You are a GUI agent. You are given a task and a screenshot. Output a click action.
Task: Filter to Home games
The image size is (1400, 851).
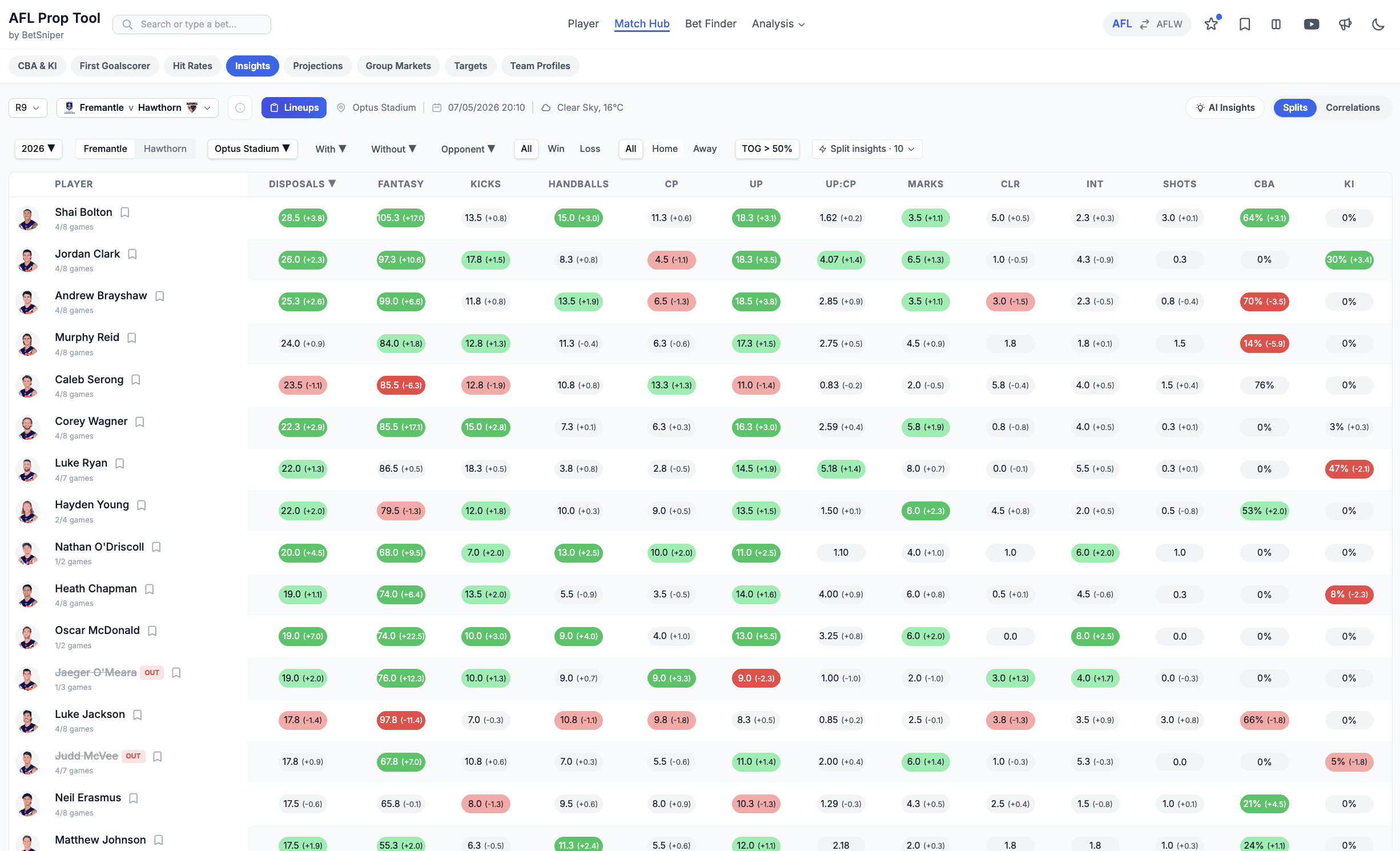[x=665, y=148]
